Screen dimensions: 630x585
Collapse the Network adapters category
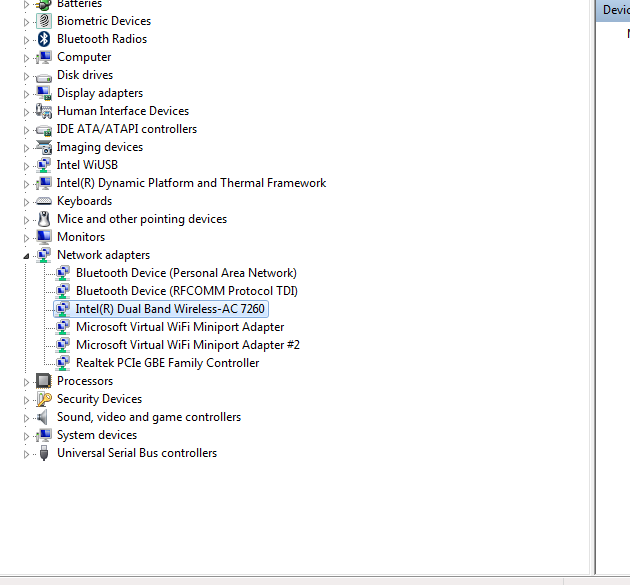click(x=26, y=256)
